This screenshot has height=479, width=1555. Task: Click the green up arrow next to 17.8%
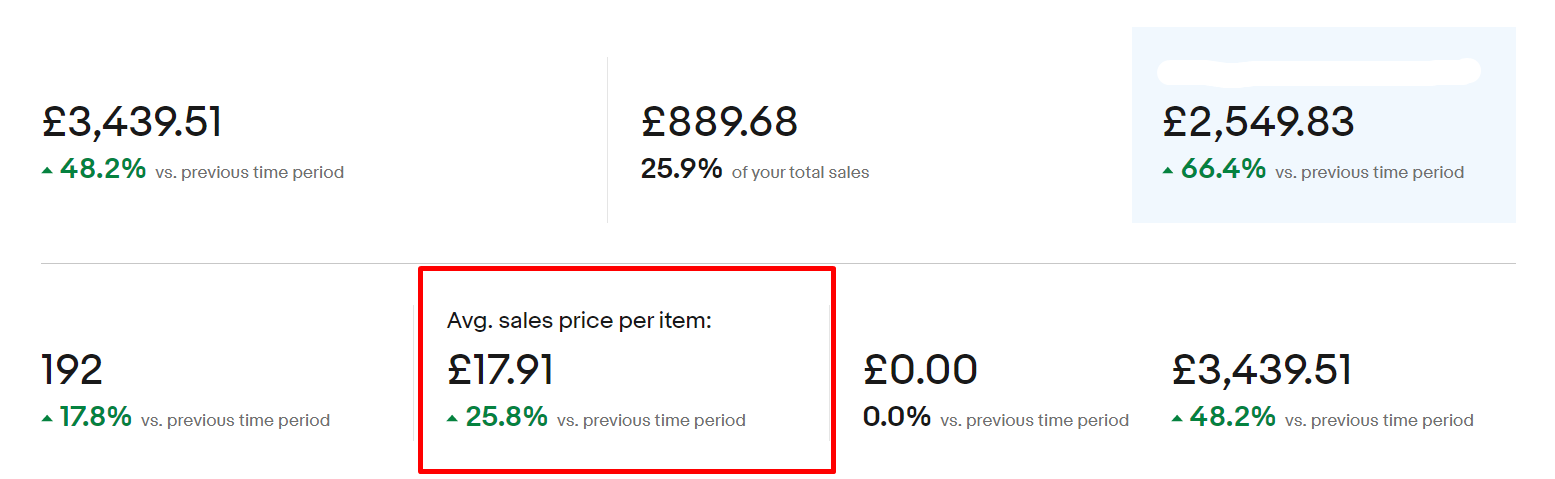click(x=47, y=420)
